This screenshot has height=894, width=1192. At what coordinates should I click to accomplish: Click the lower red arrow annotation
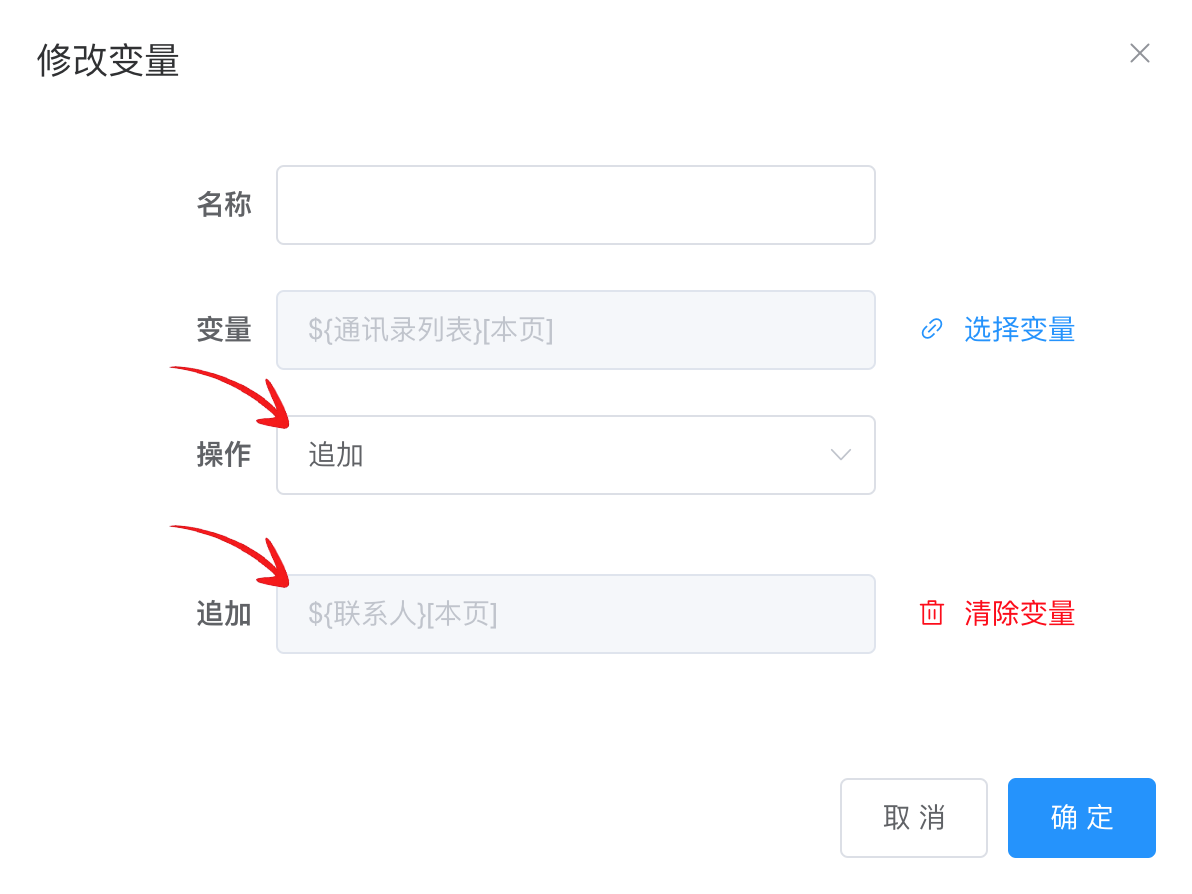point(232,556)
